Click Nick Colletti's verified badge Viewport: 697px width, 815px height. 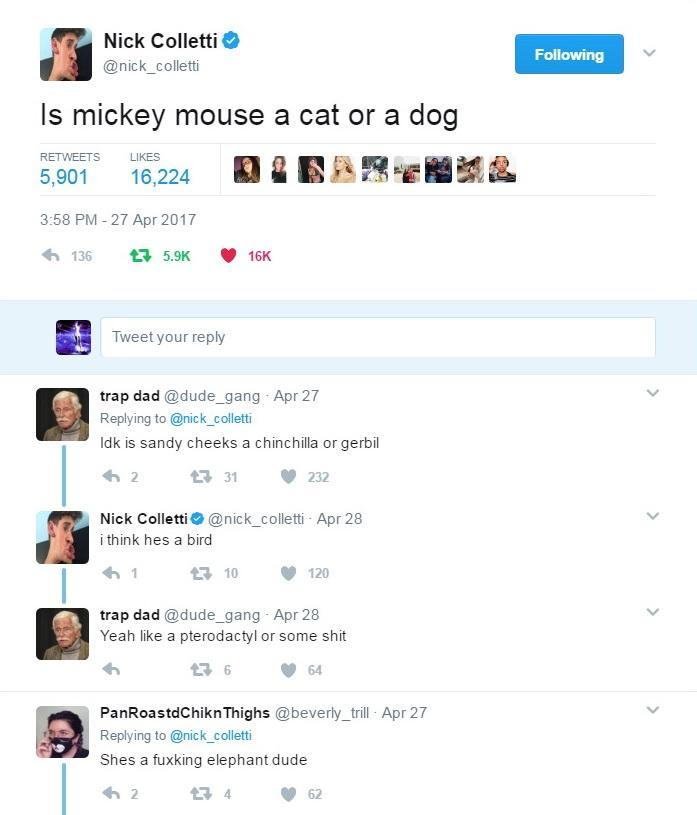(x=237, y=41)
